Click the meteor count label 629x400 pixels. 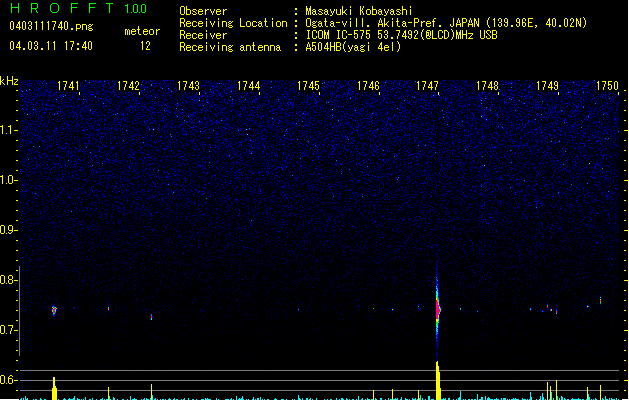(142, 31)
